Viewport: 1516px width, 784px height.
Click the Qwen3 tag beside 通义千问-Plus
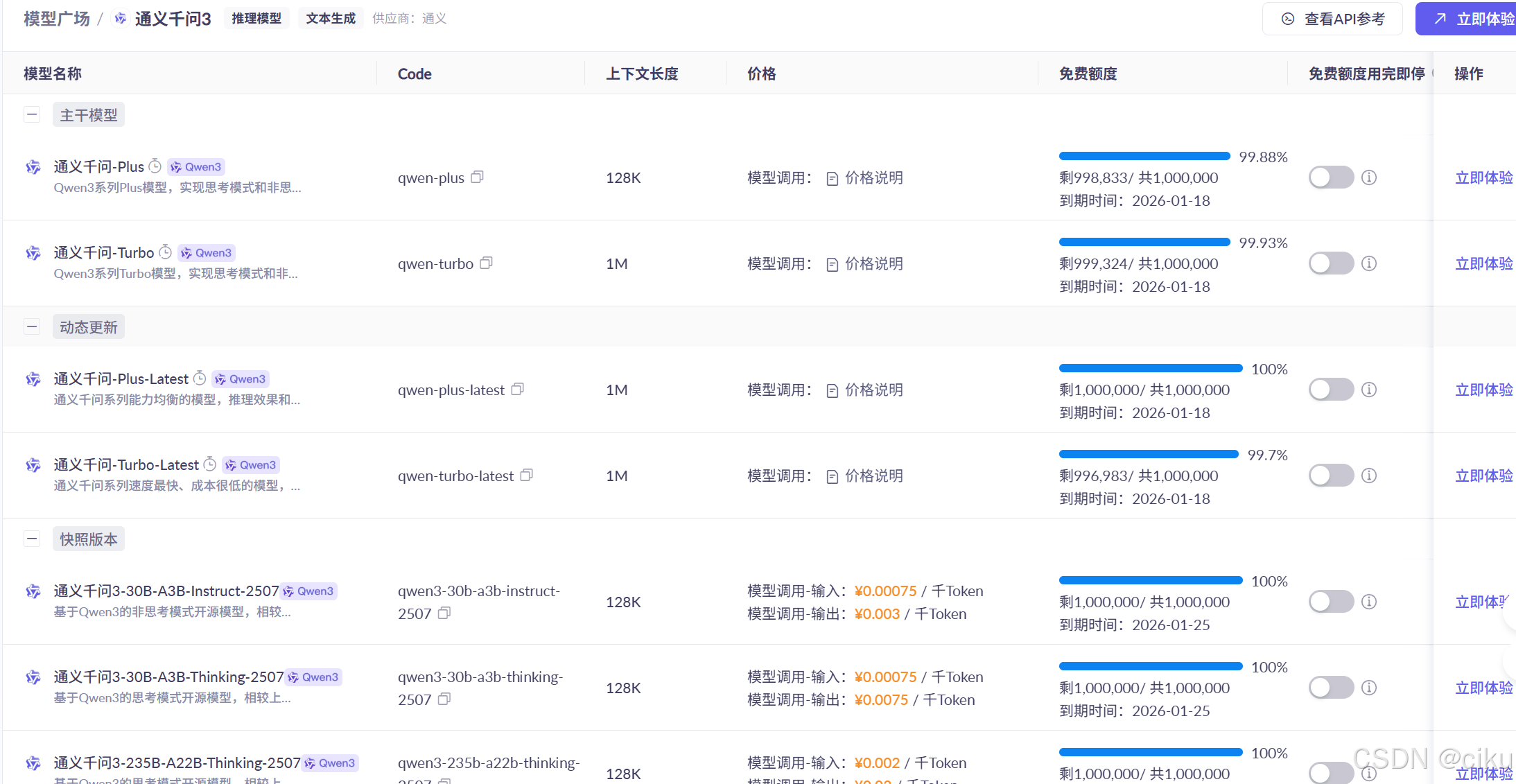pyautogui.click(x=196, y=167)
